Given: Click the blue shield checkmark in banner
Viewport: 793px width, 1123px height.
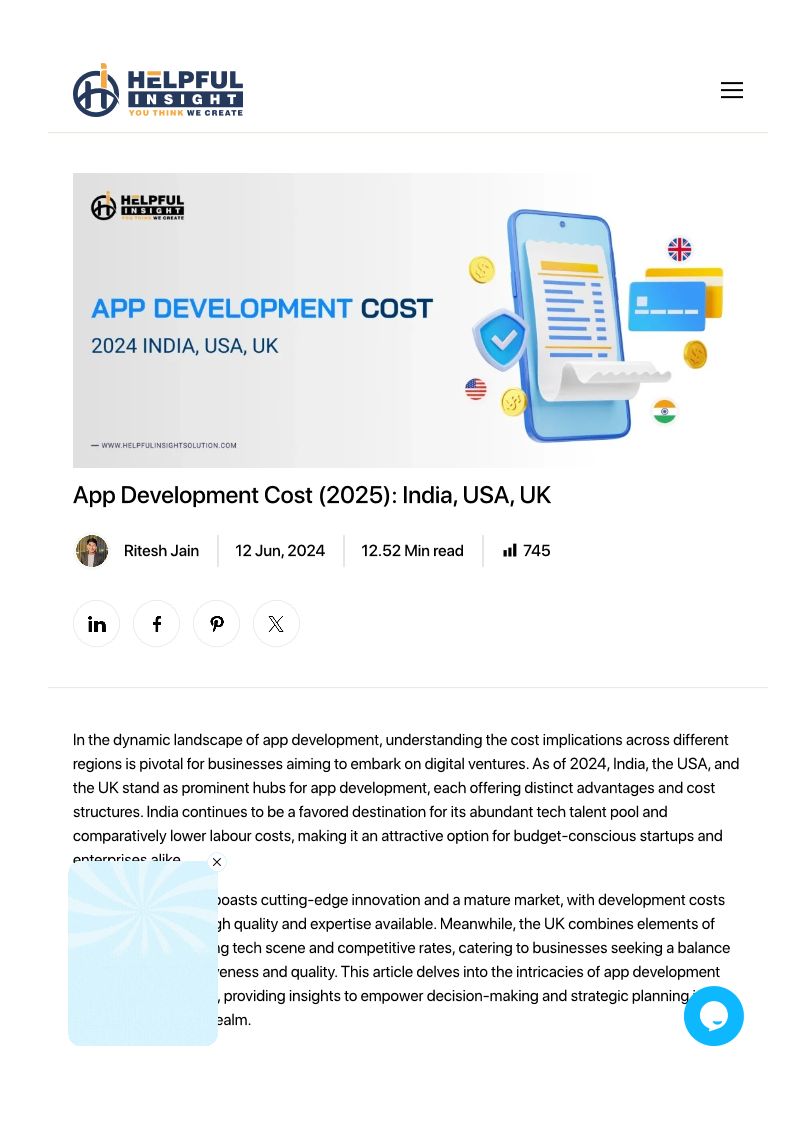Looking at the screenshot, I should [500, 340].
